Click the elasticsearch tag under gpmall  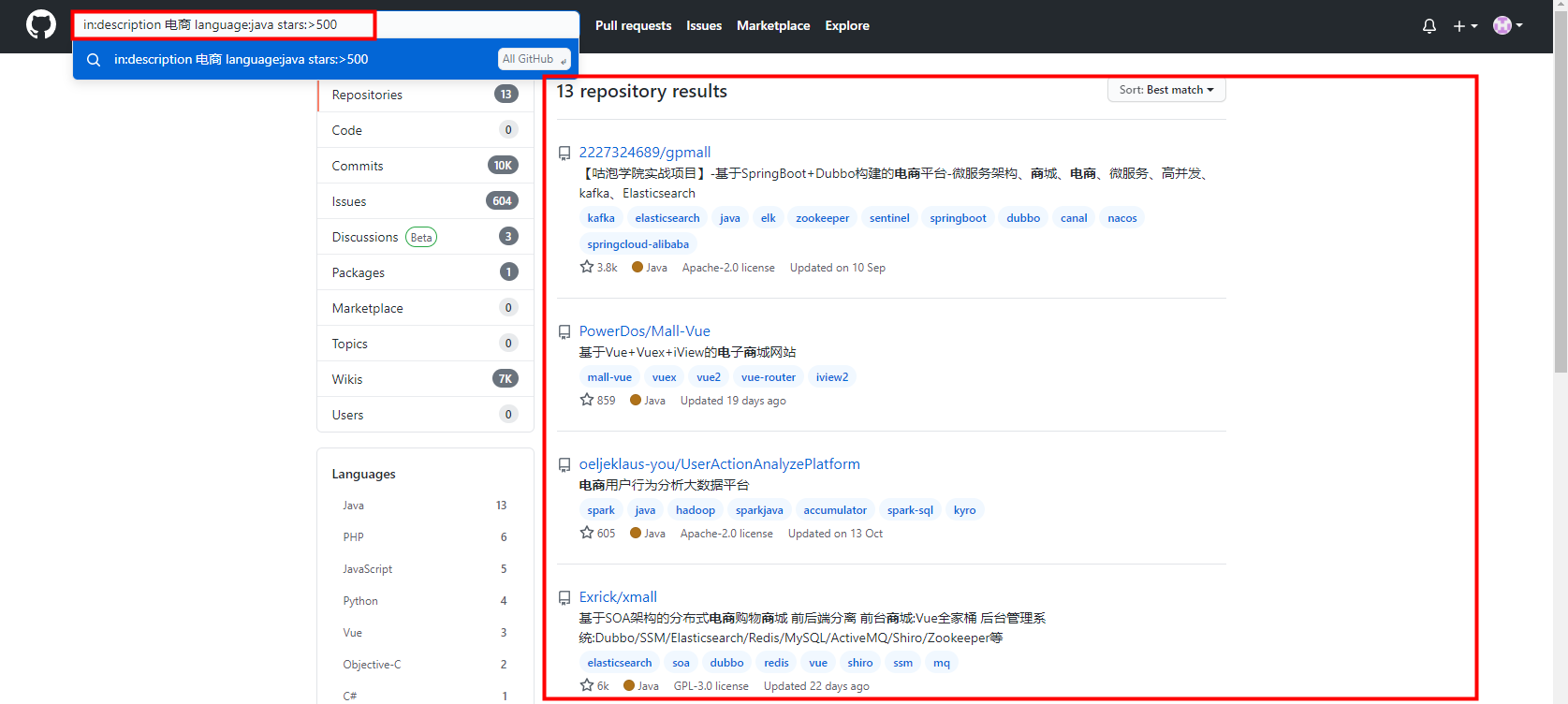coord(667,218)
